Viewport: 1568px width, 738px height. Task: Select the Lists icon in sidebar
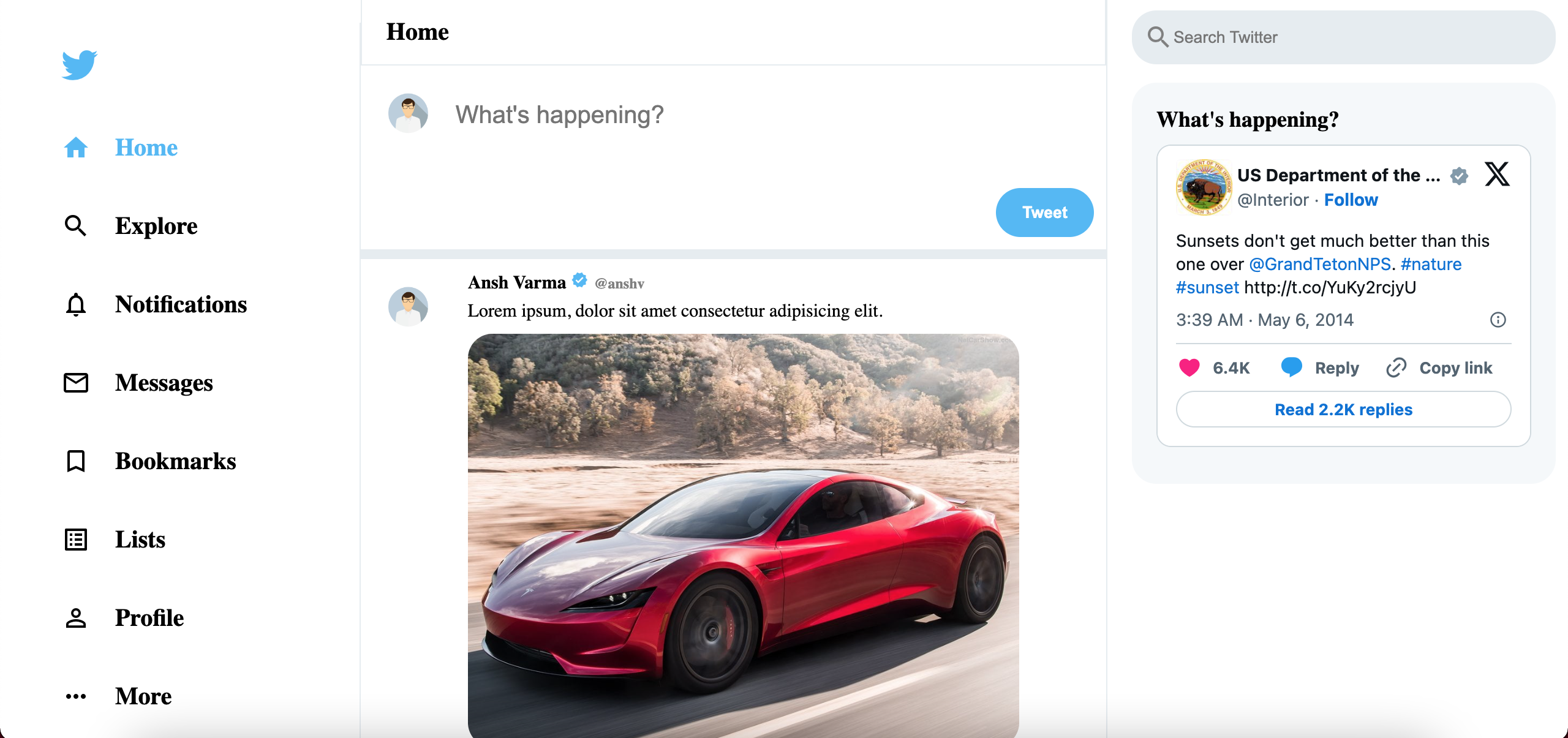click(76, 540)
